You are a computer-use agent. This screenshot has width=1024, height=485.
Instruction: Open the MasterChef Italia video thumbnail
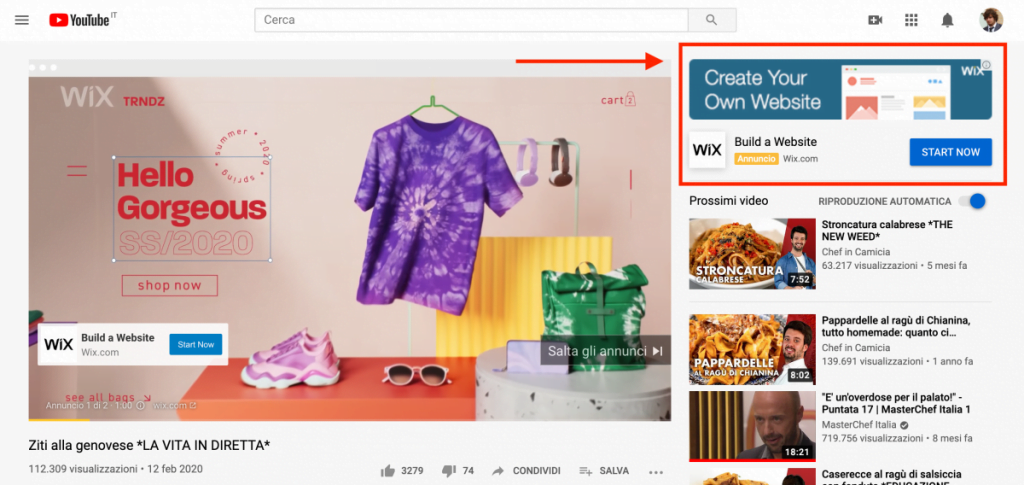point(752,426)
